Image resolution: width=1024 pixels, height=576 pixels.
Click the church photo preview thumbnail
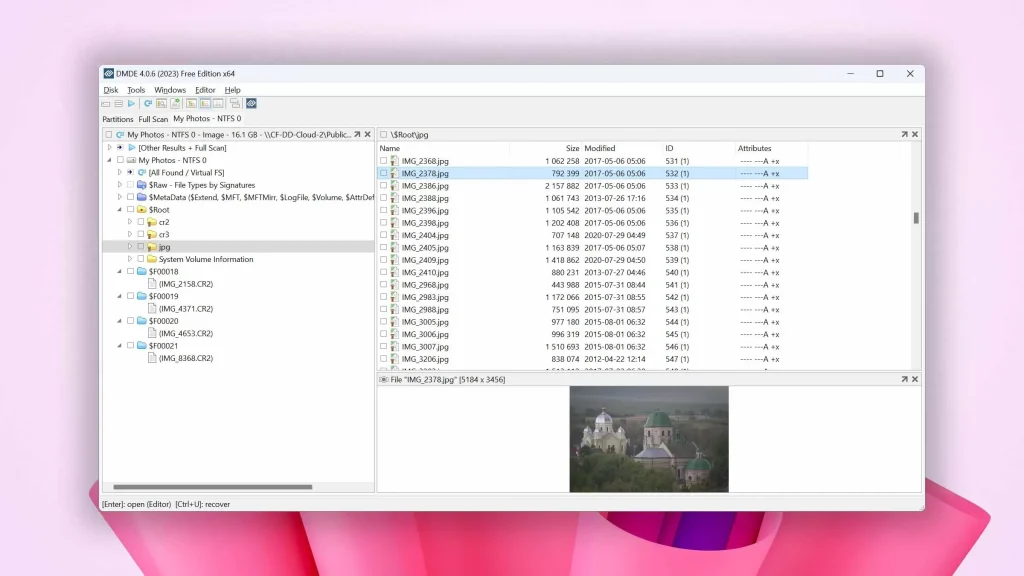[x=649, y=439]
